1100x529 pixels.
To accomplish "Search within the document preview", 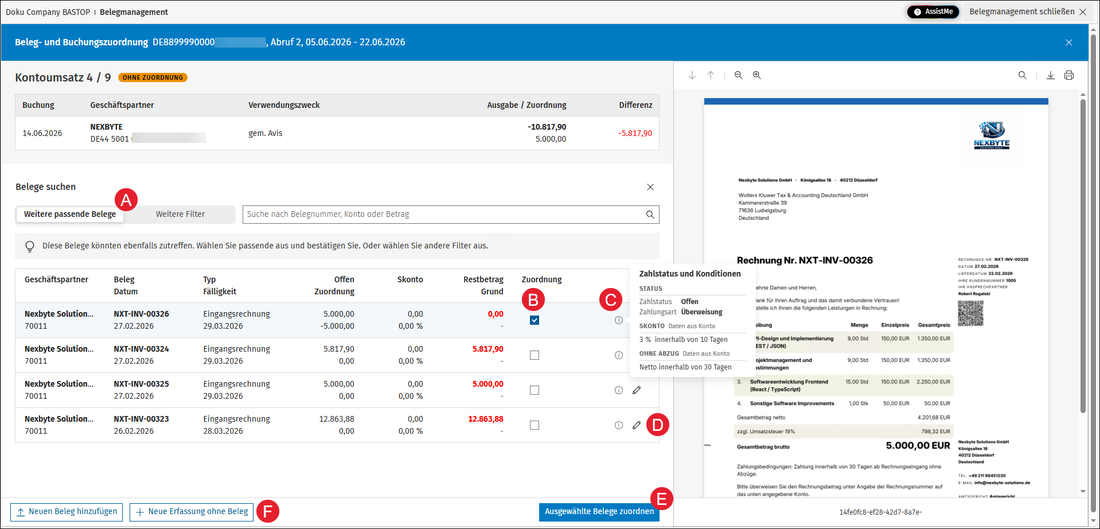I will (1023, 75).
